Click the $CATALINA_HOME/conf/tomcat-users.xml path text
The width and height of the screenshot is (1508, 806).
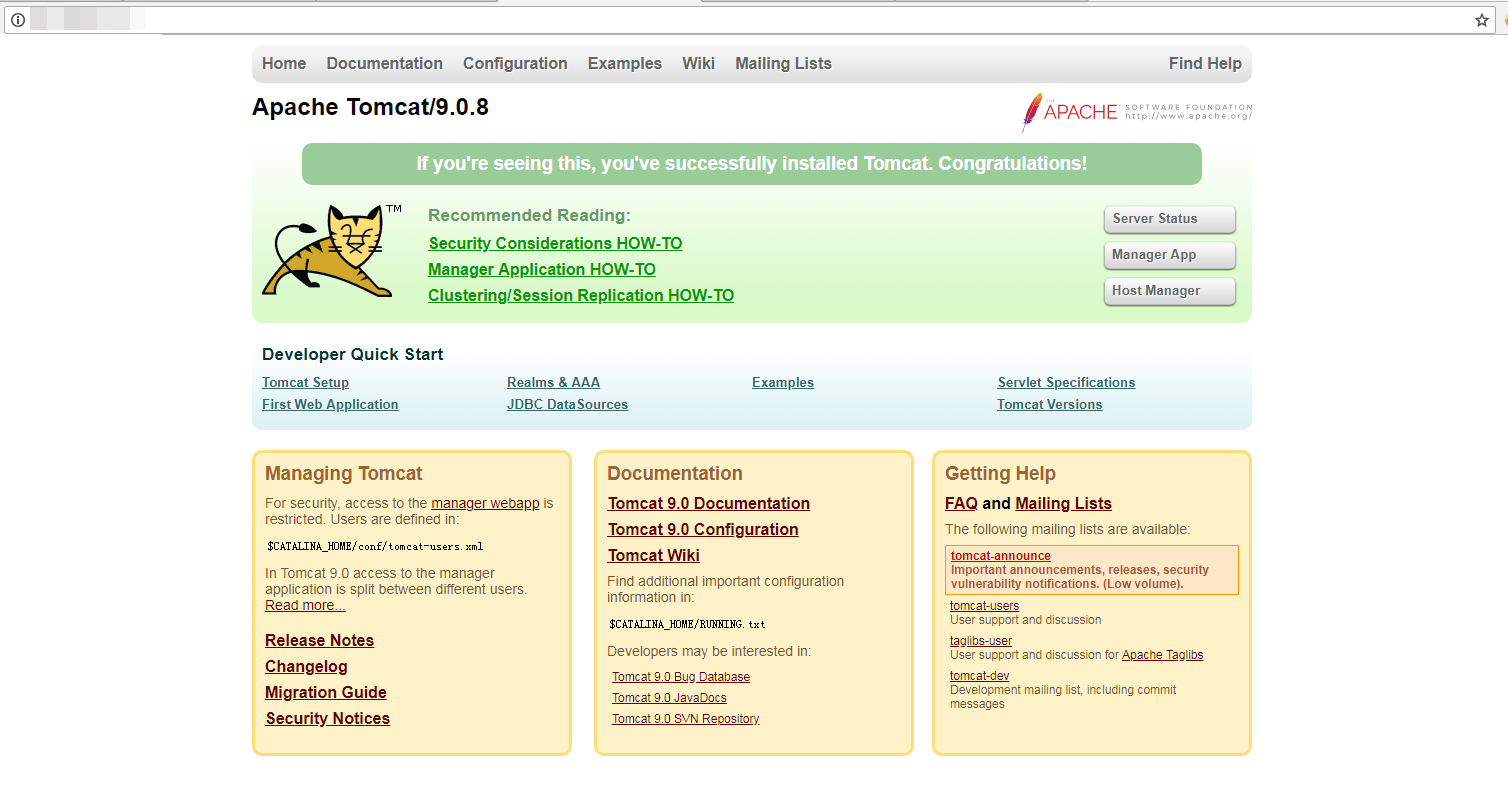coord(375,547)
